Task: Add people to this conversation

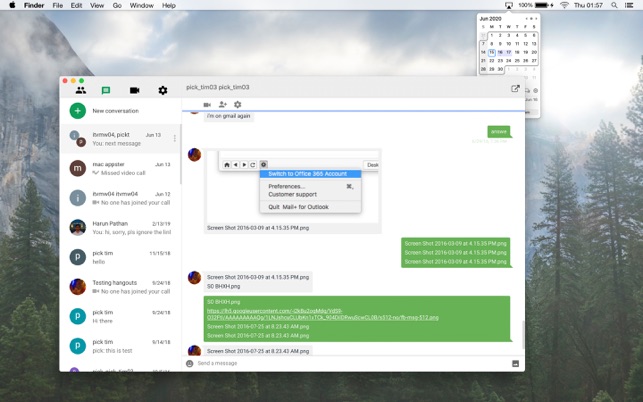Action: coord(223,105)
